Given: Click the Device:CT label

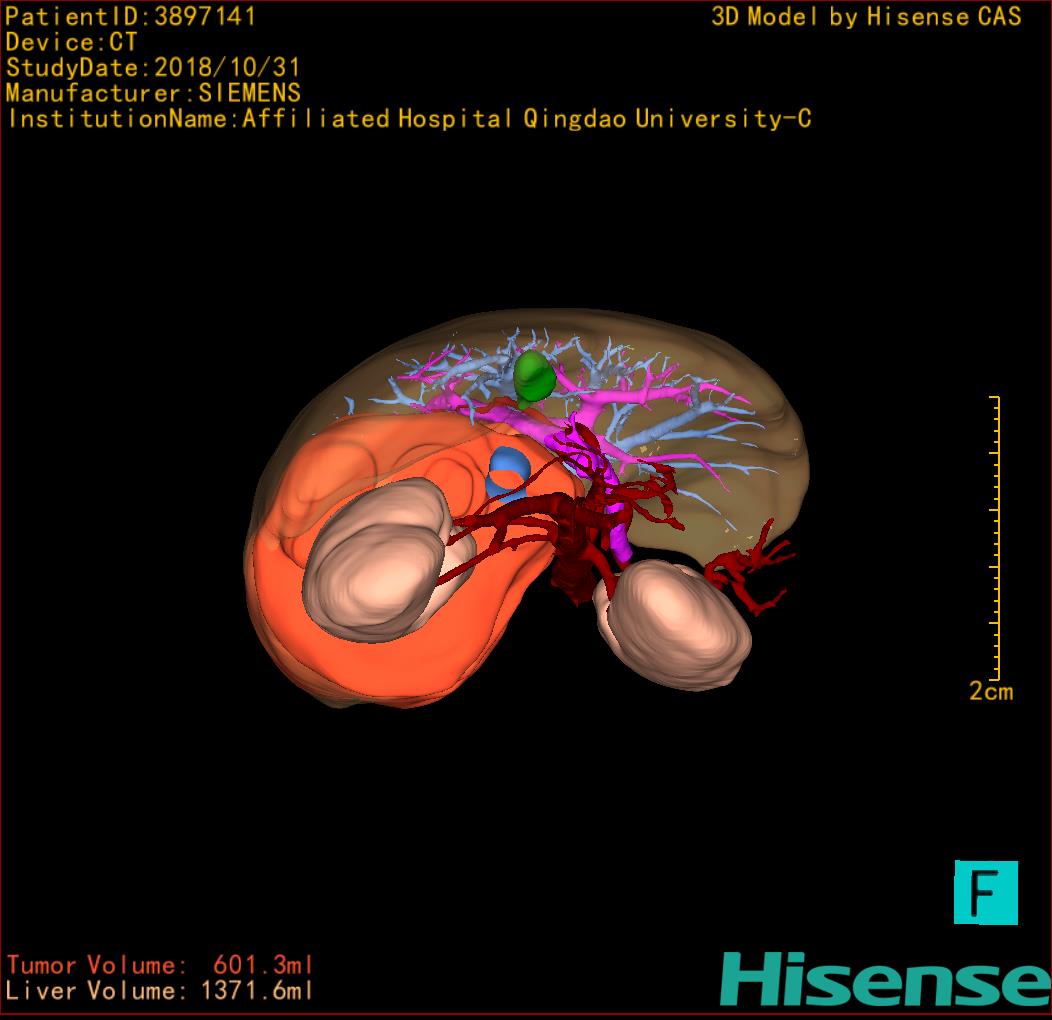Looking at the screenshot, I should click(71, 43).
